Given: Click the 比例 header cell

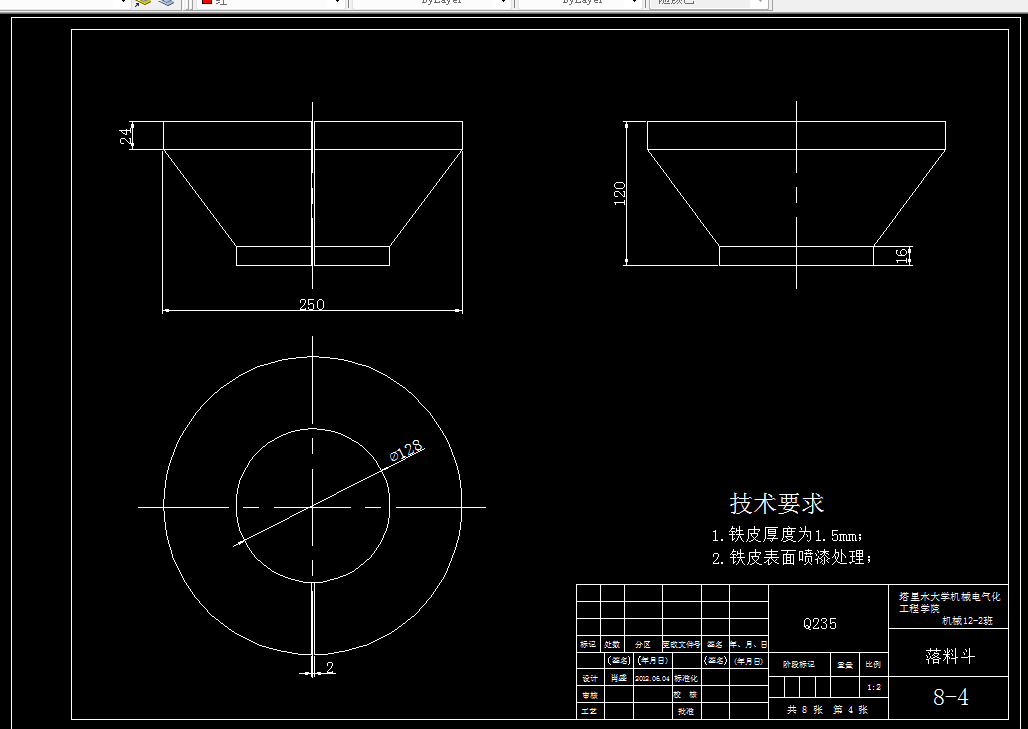Looking at the screenshot, I should [873, 664].
